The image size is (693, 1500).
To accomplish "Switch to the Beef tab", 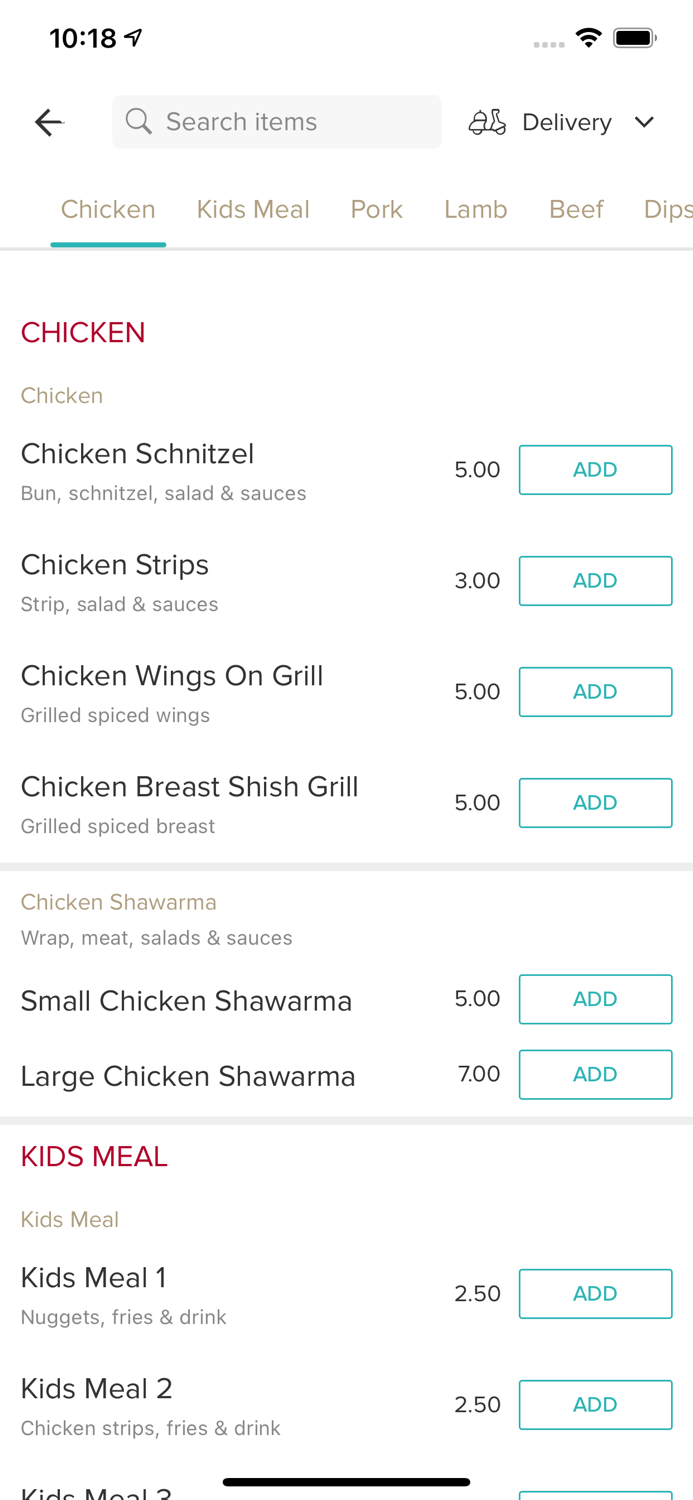I will point(576,209).
